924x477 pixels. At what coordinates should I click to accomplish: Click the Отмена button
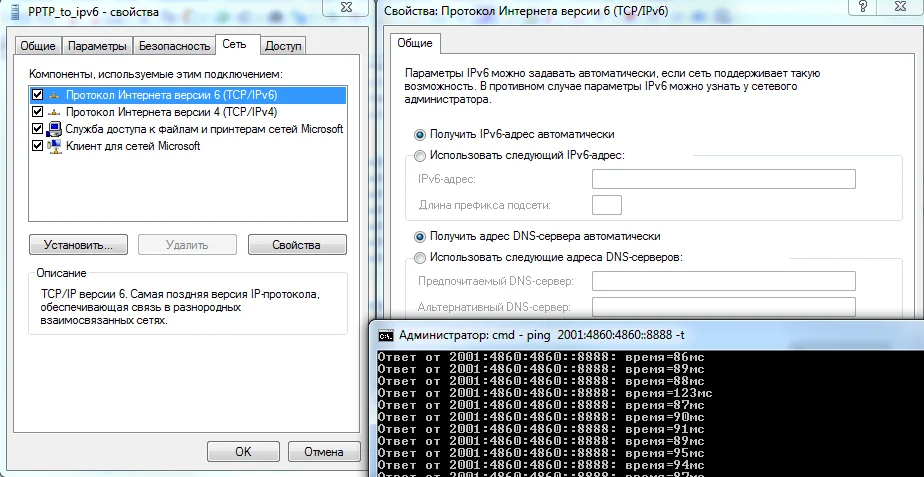pos(324,452)
